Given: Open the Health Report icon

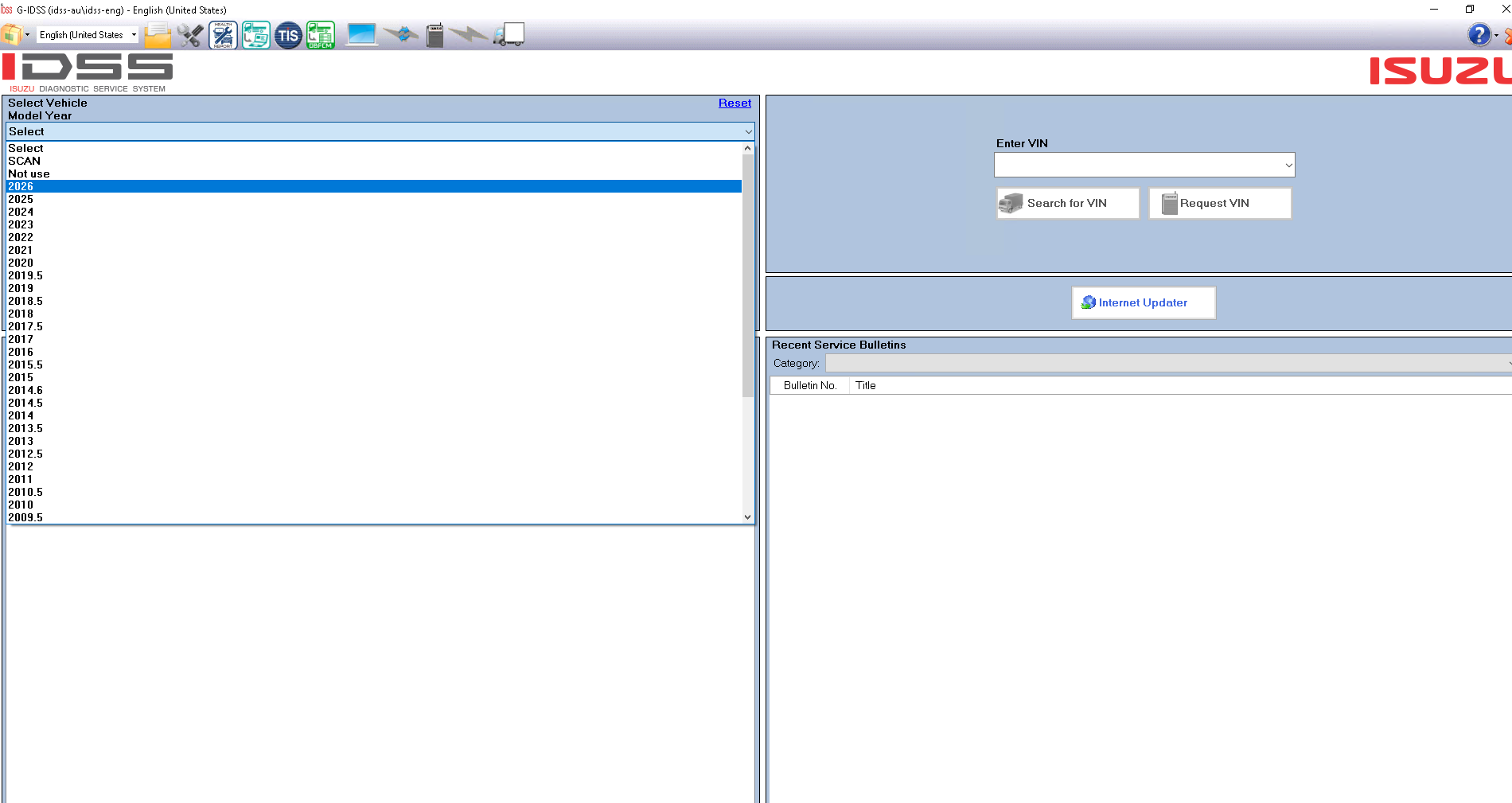Looking at the screenshot, I should [x=223, y=35].
